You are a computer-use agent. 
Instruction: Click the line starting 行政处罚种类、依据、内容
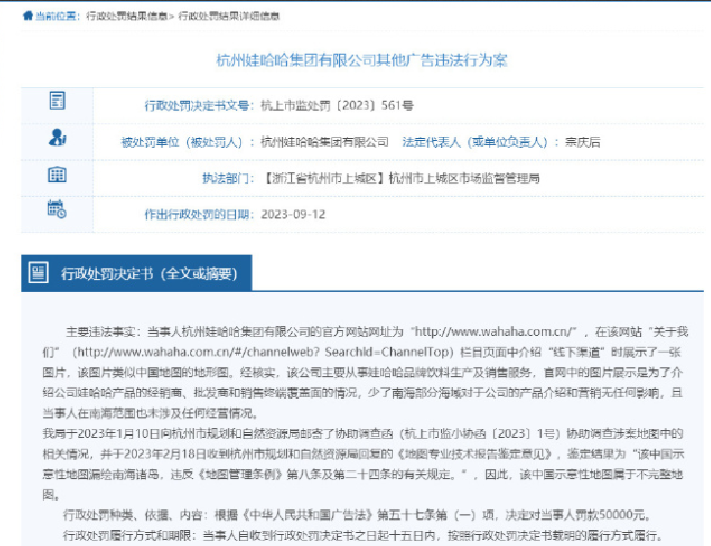tap(357, 515)
